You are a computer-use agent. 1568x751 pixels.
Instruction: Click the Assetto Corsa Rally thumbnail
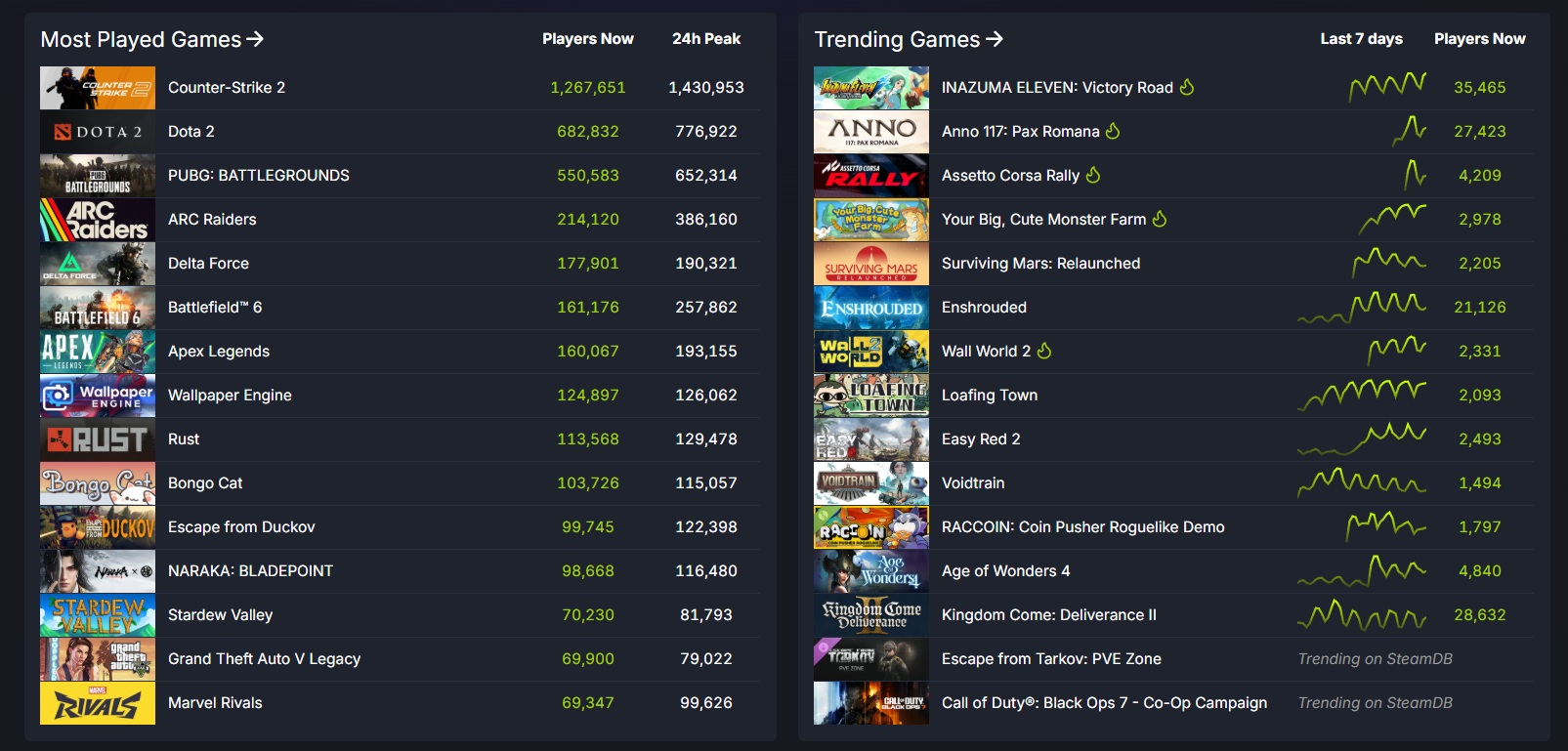871,176
